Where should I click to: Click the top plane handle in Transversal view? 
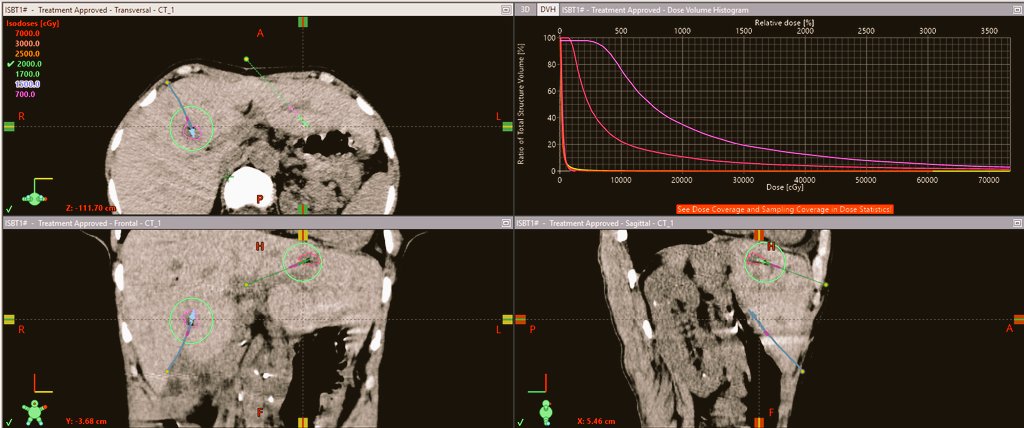pos(301,20)
